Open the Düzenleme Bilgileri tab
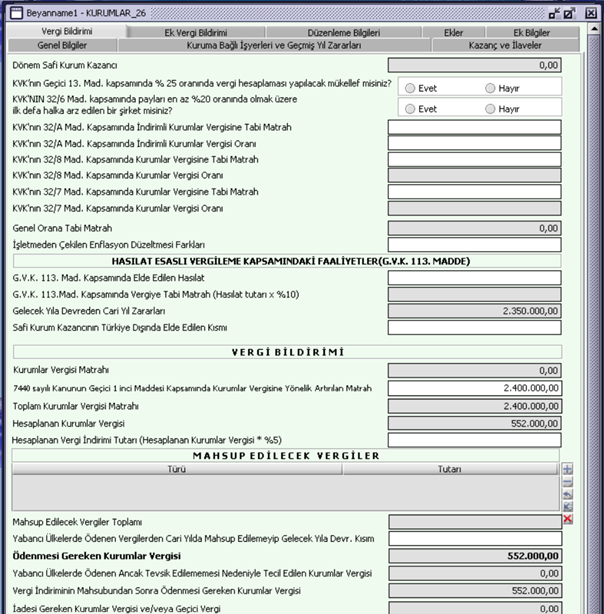 pyautogui.click(x=344, y=33)
